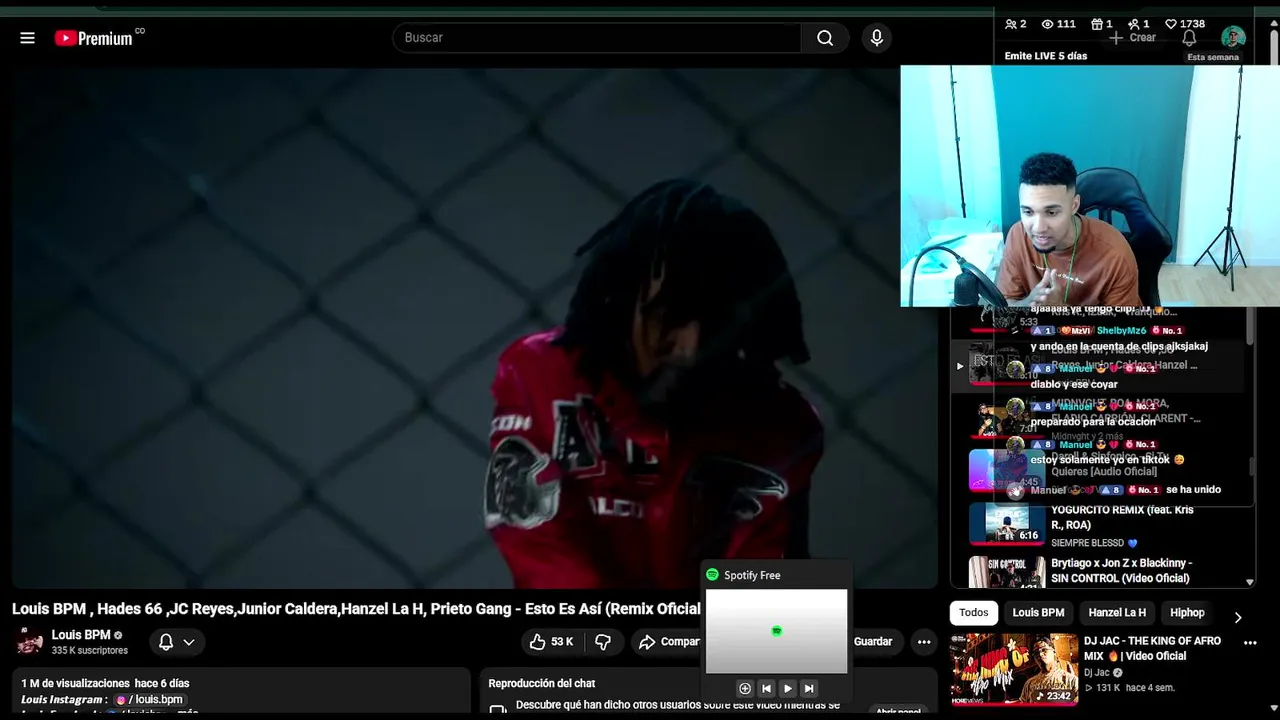1280x720 pixels.
Task: Open the account avatar menu
Action: 1233,38
